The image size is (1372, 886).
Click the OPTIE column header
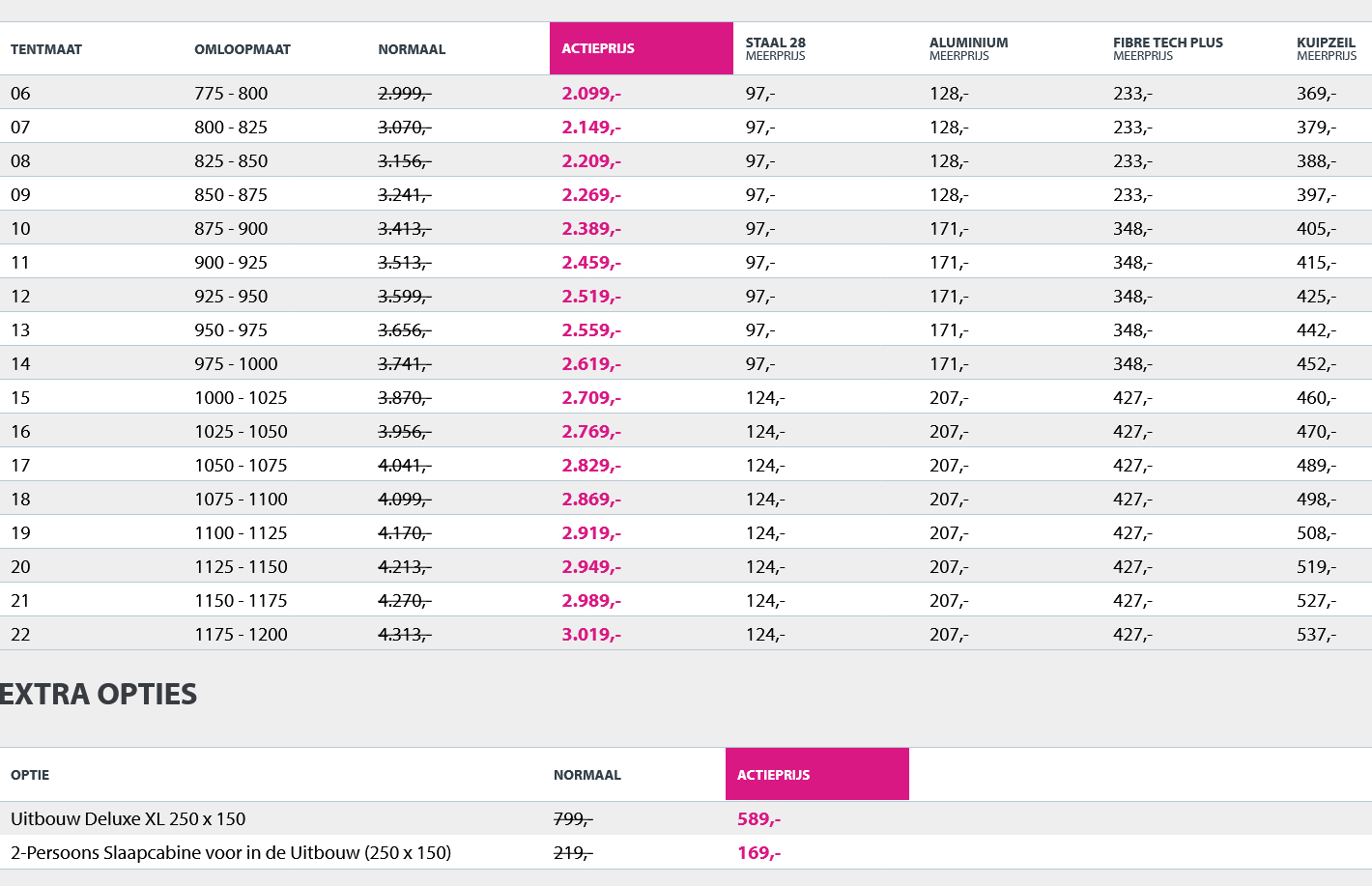[30, 775]
